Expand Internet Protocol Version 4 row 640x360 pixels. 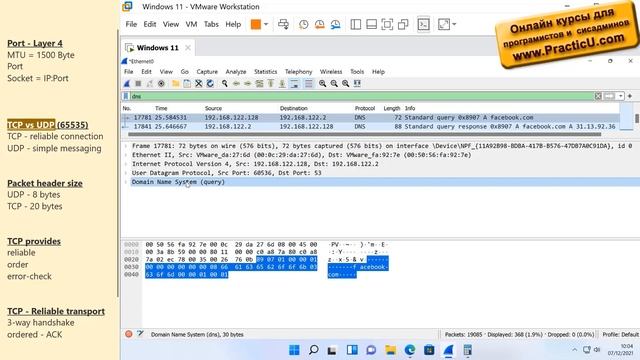click(x=126, y=164)
